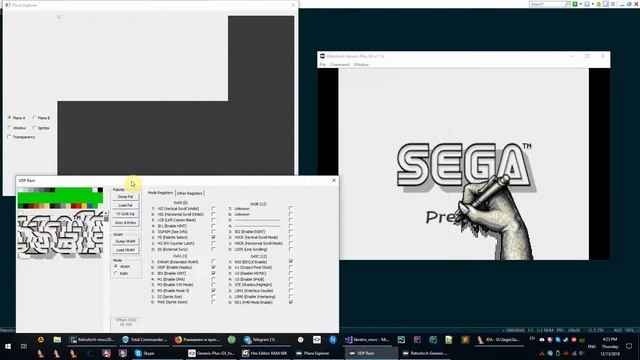Open Command menu in RetroArch window
Screen dimensions: 640x360
click(340, 64)
